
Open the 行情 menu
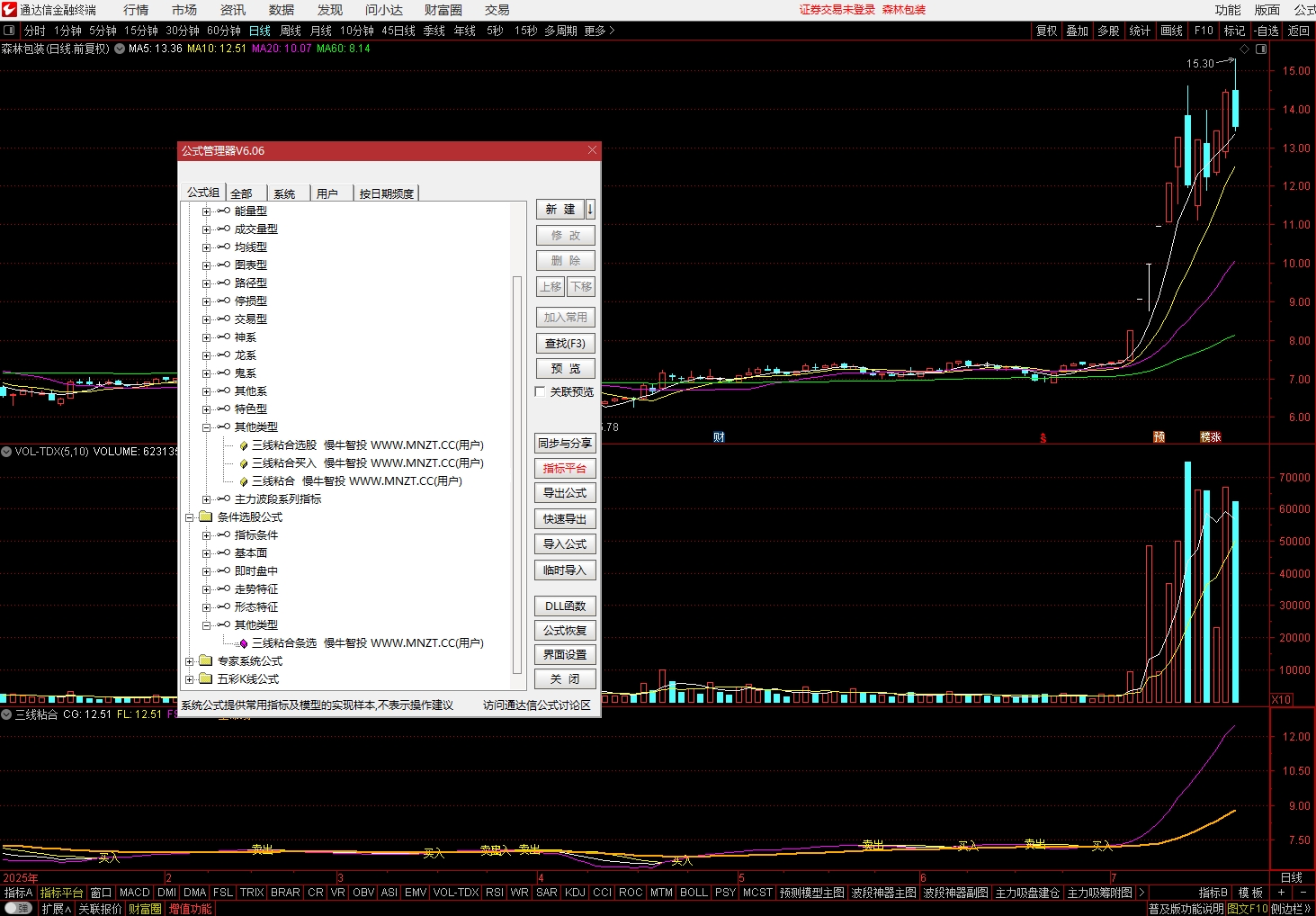pos(136,10)
